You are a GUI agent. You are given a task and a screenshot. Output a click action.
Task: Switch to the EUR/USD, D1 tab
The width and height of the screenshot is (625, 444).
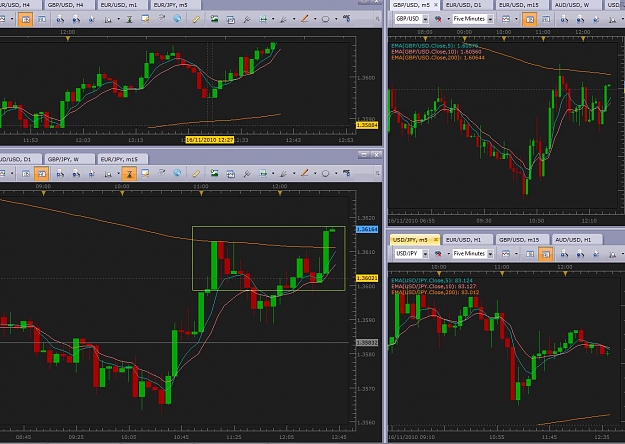(x=466, y=5)
